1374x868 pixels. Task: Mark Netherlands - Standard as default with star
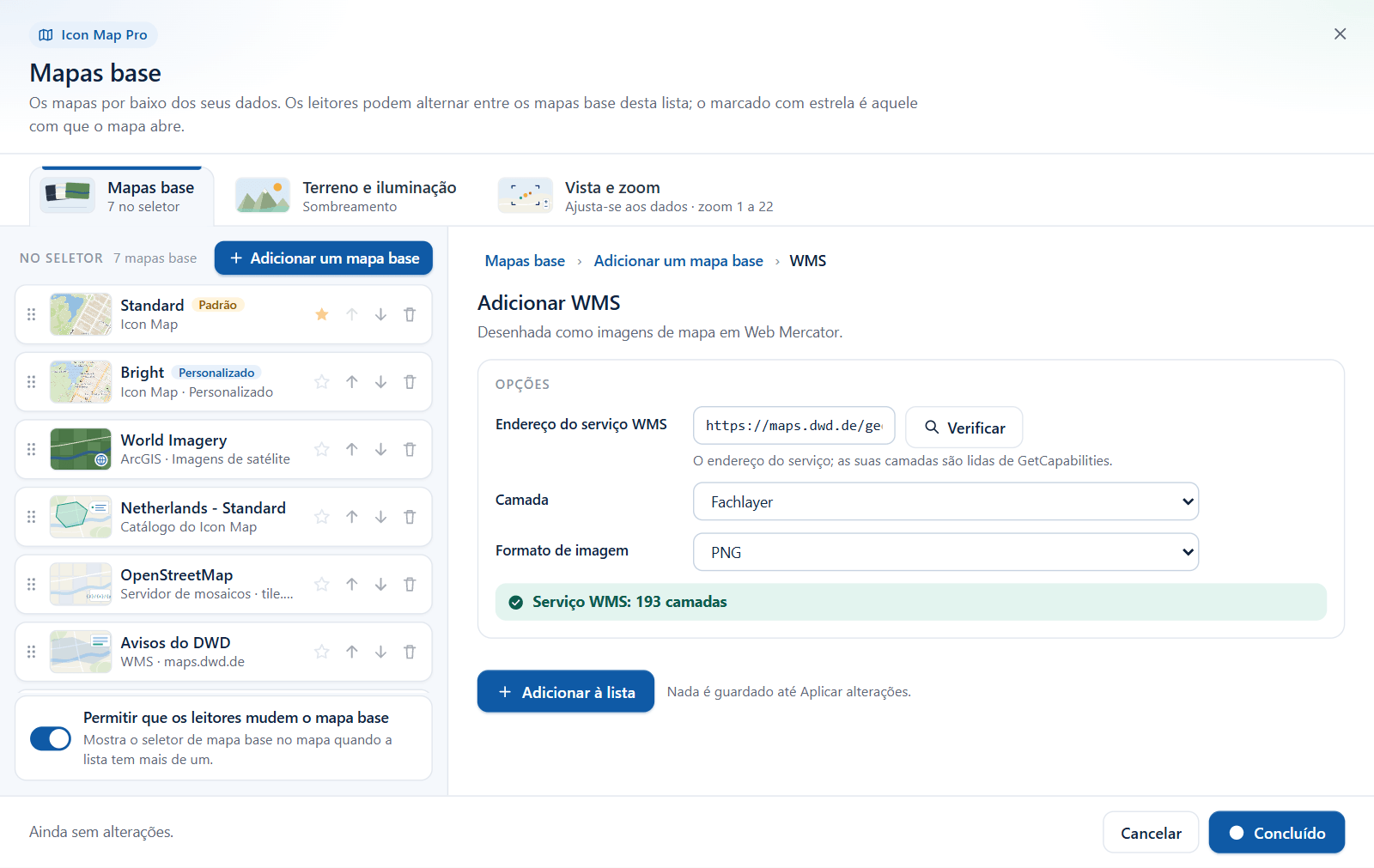click(322, 517)
